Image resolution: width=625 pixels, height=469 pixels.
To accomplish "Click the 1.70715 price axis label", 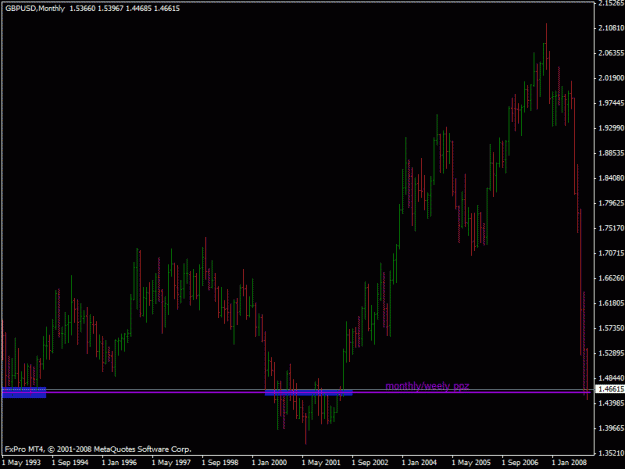I will (611, 253).
